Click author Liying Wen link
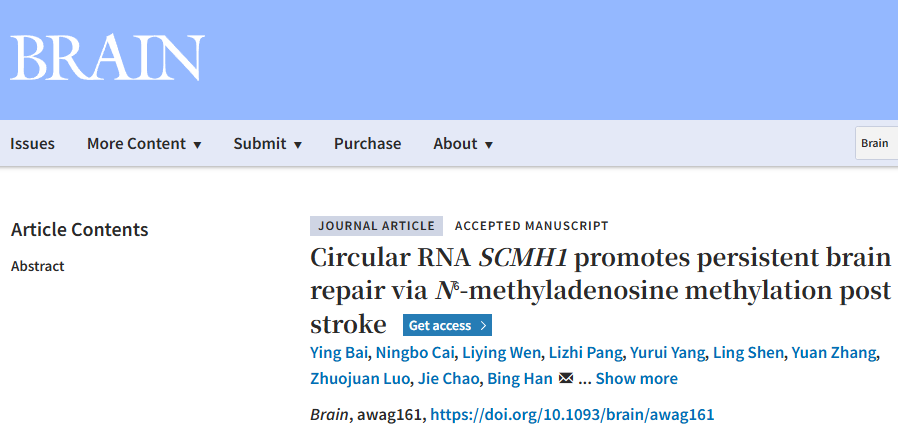The height and width of the screenshot is (430, 898). pyautogui.click(x=502, y=353)
